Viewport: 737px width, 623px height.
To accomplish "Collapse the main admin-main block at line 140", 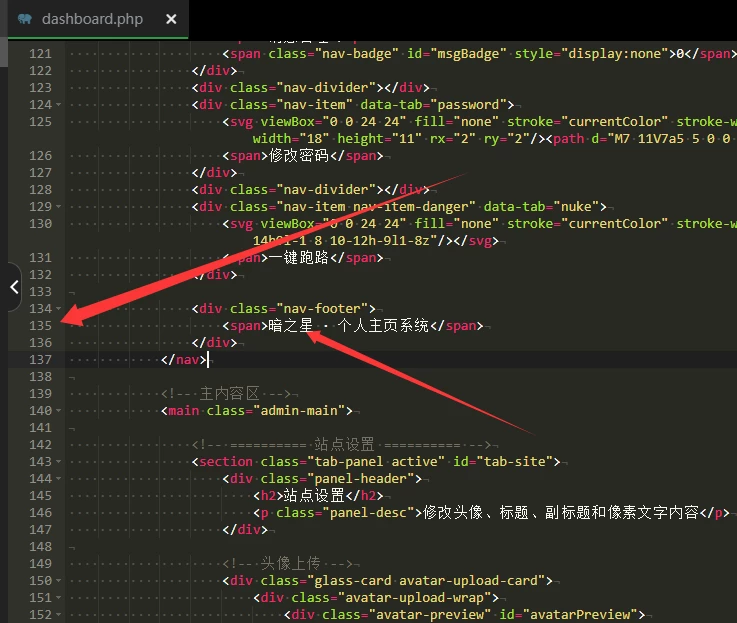I will tap(60, 411).
